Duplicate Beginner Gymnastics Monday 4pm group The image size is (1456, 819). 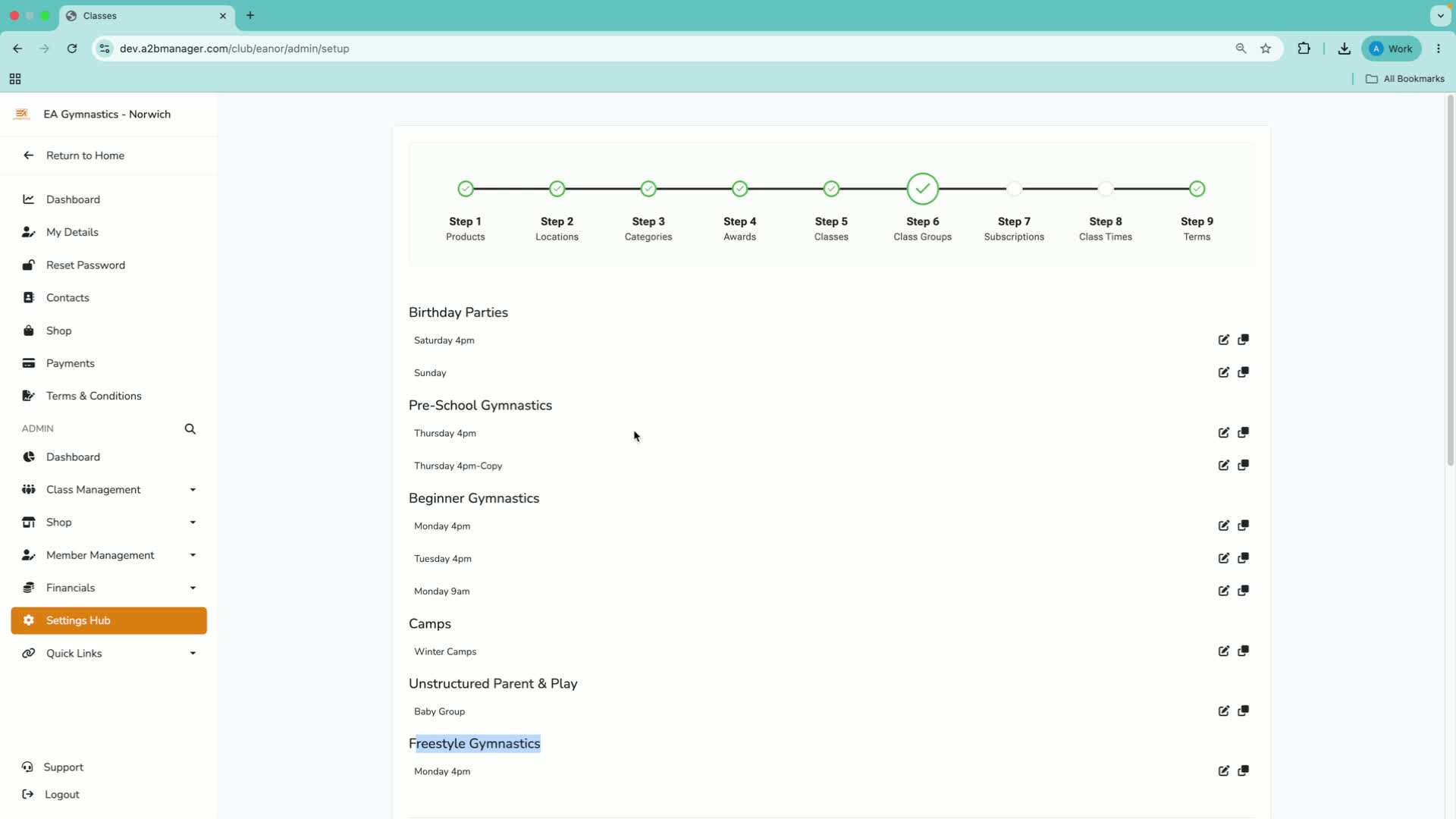(x=1243, y=526)
